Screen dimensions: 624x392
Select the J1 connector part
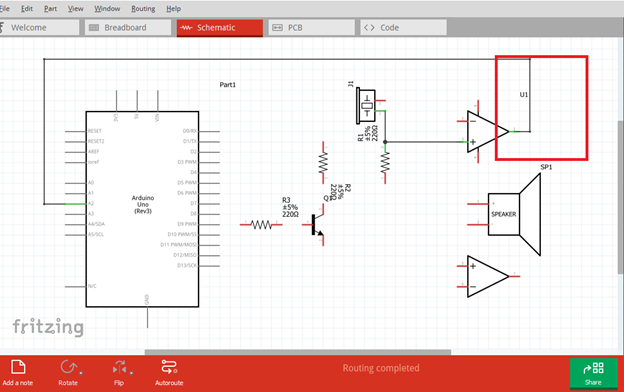(x=366, y=106)
